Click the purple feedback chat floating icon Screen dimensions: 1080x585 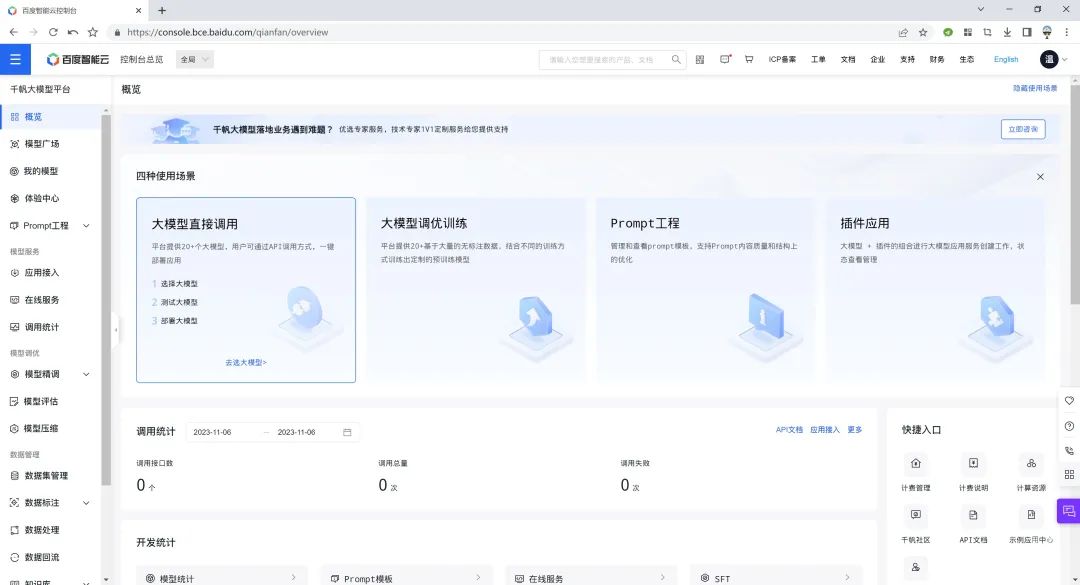1069,511
